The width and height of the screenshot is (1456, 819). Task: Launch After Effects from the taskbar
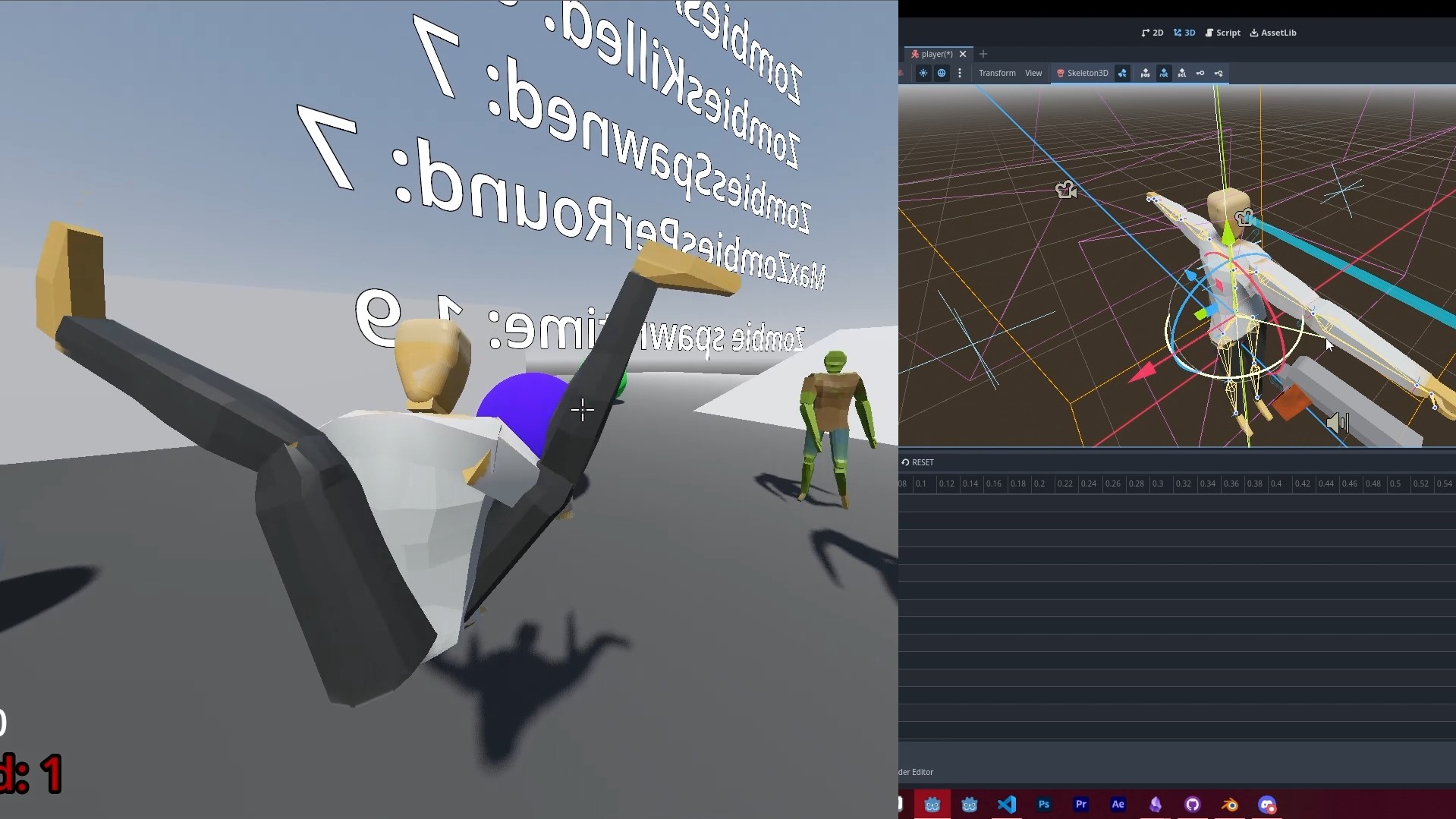click(x=1118, y=805)
